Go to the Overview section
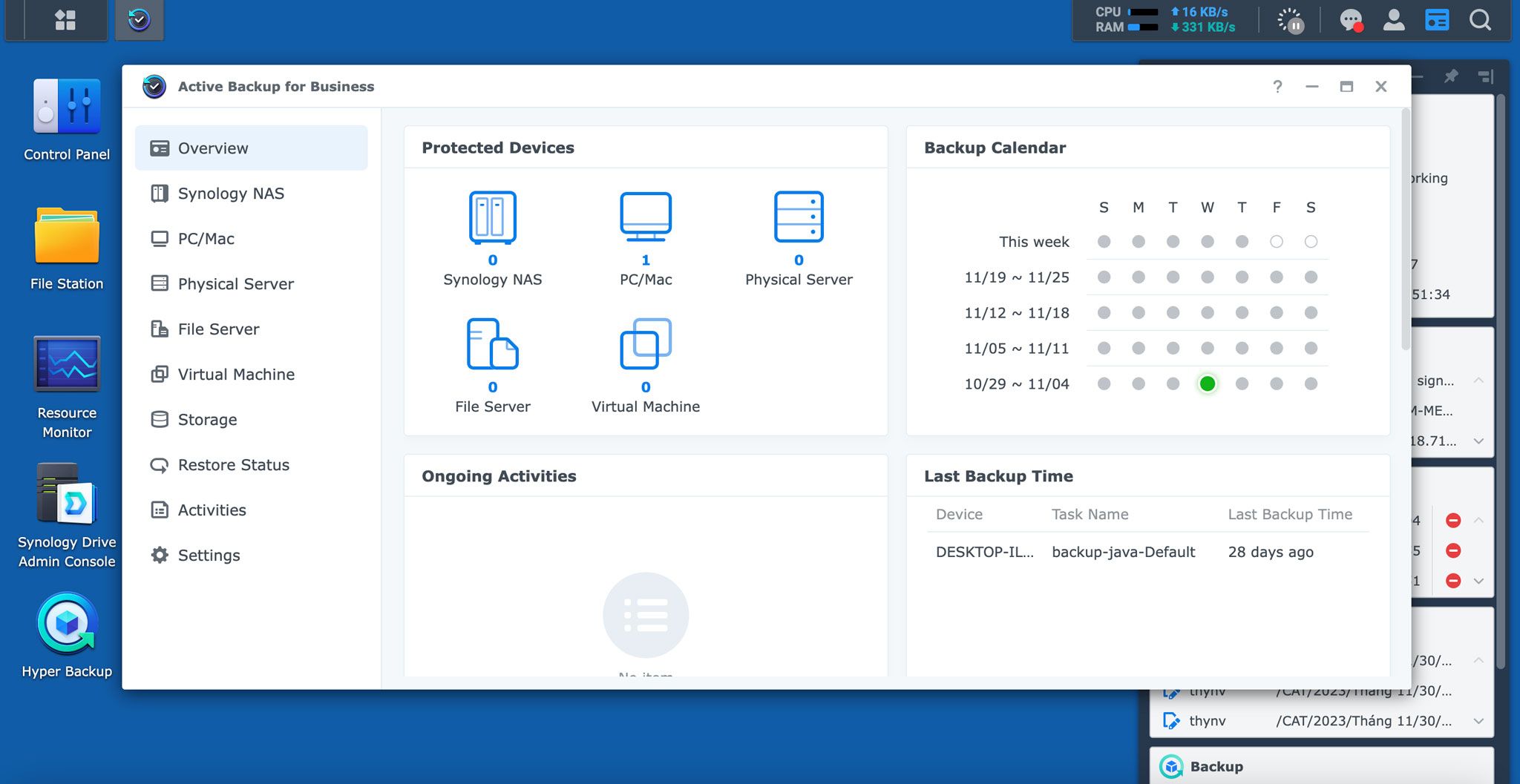This screenshot has width=1520, height=784. point(251,148)
